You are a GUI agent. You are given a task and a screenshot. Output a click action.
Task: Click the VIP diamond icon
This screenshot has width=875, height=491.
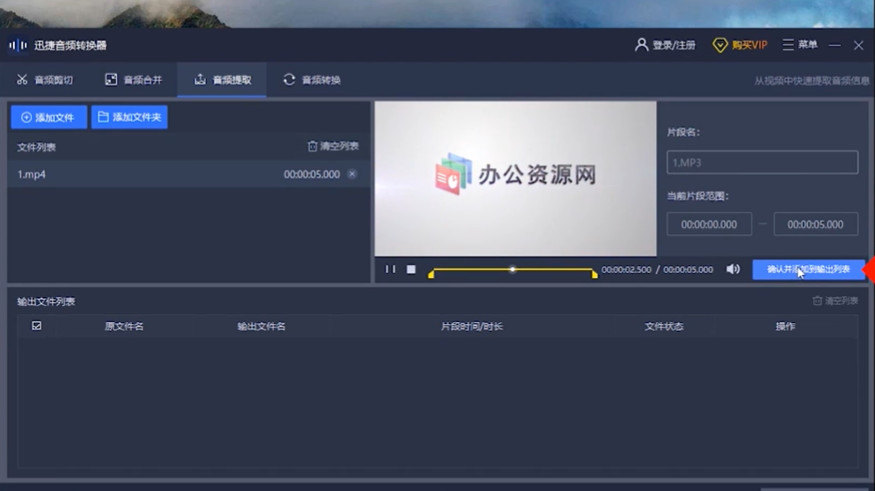pyautogui.click(x=720, y=45)
